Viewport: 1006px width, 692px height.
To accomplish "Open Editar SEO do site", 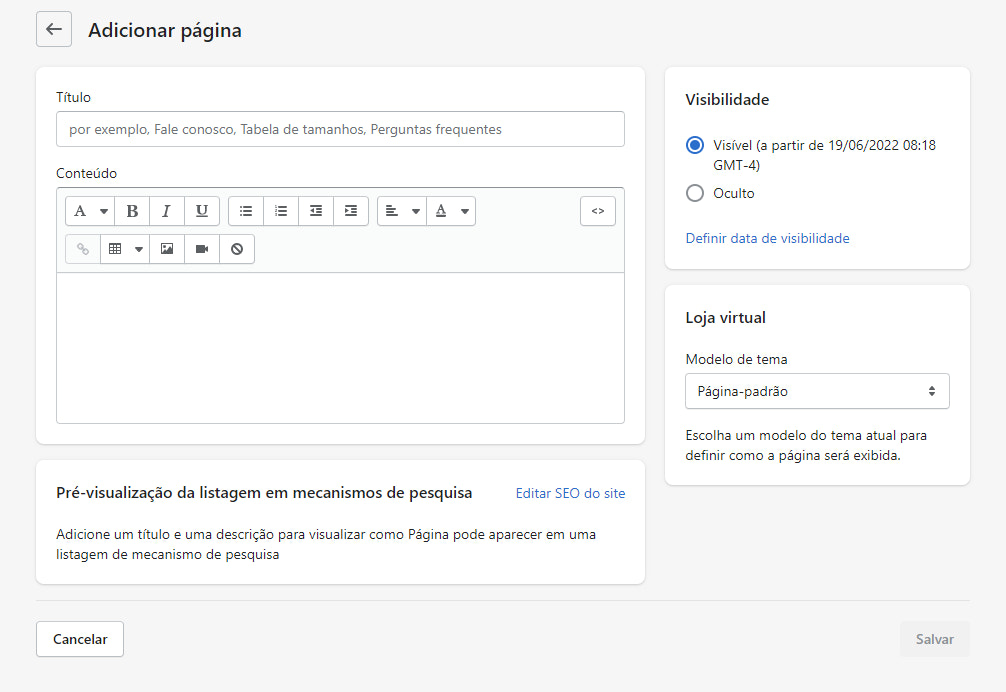I will click(x=570, y=493).
